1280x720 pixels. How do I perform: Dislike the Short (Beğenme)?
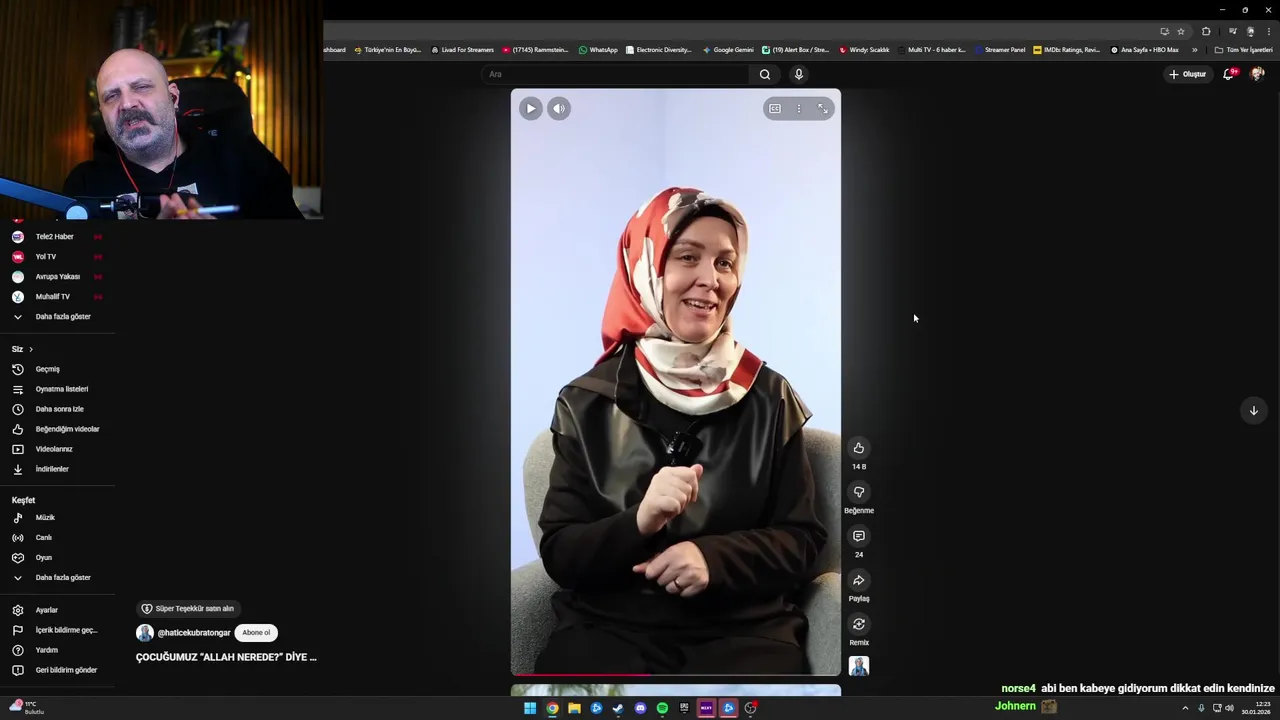tap(858, 492)
